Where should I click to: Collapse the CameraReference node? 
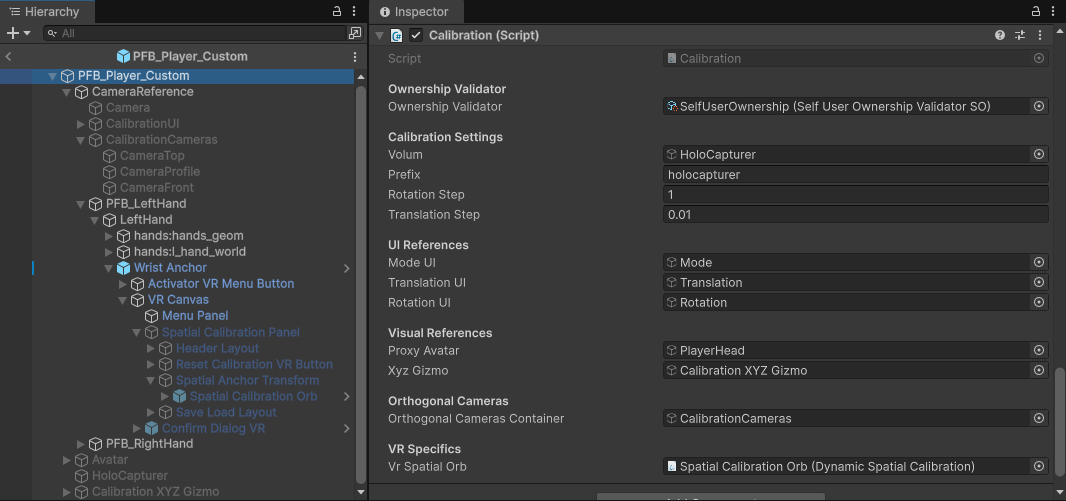pos(67,92)
